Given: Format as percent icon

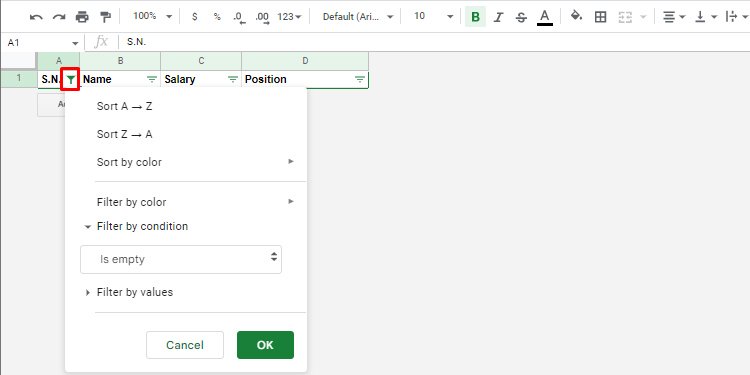Looking at the screenshot, I should [217, 17].
